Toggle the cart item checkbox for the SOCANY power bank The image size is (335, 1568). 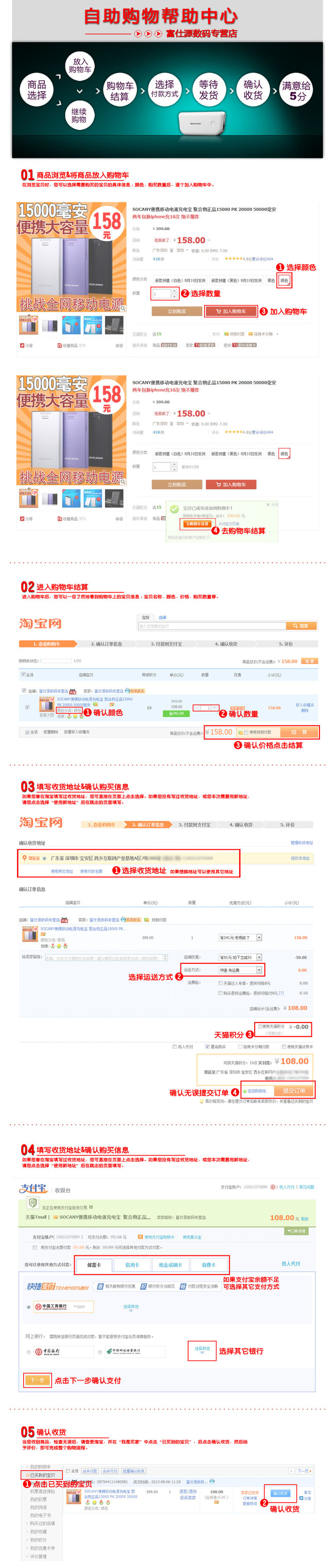[27, 707]
